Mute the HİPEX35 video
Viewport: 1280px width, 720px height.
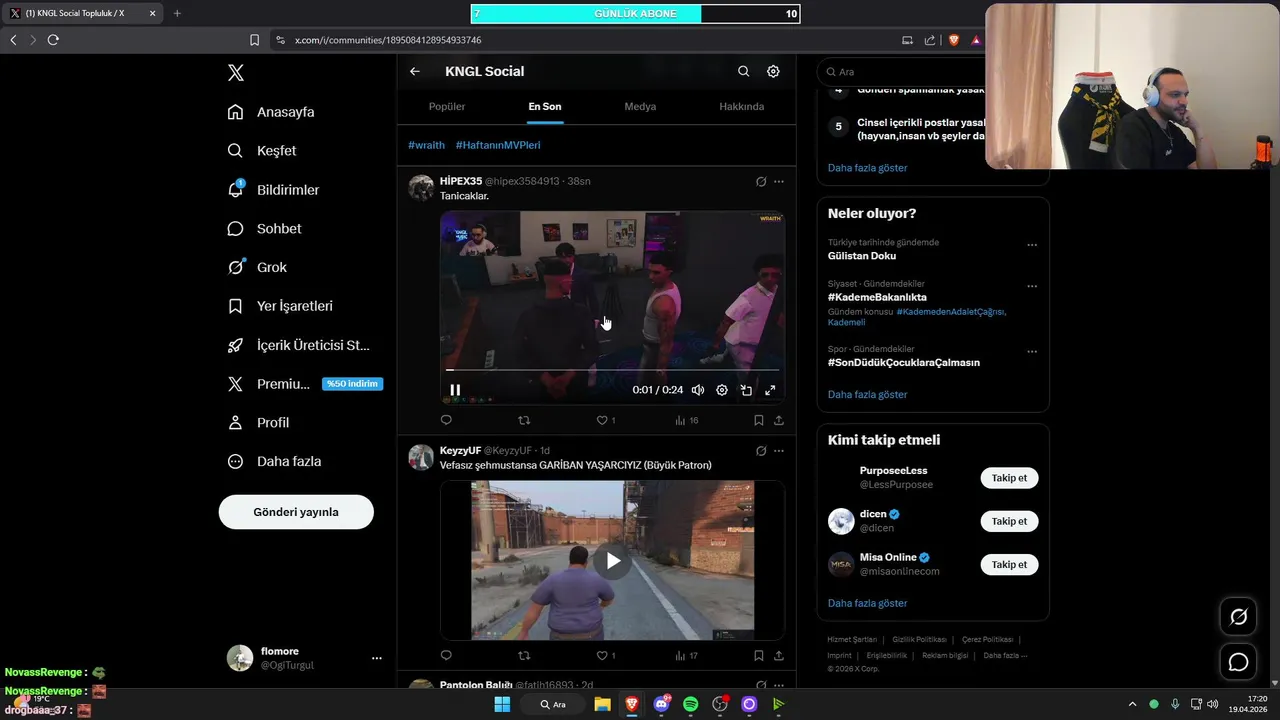[698, 390]
